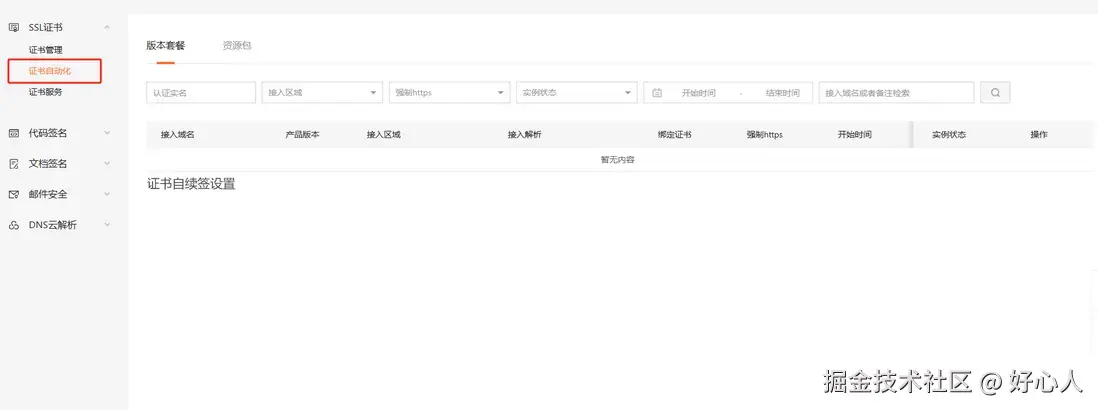This screenshot has height=410, width=1098.
Task: Click the 开始时间 column header
Action: [854, 134]
